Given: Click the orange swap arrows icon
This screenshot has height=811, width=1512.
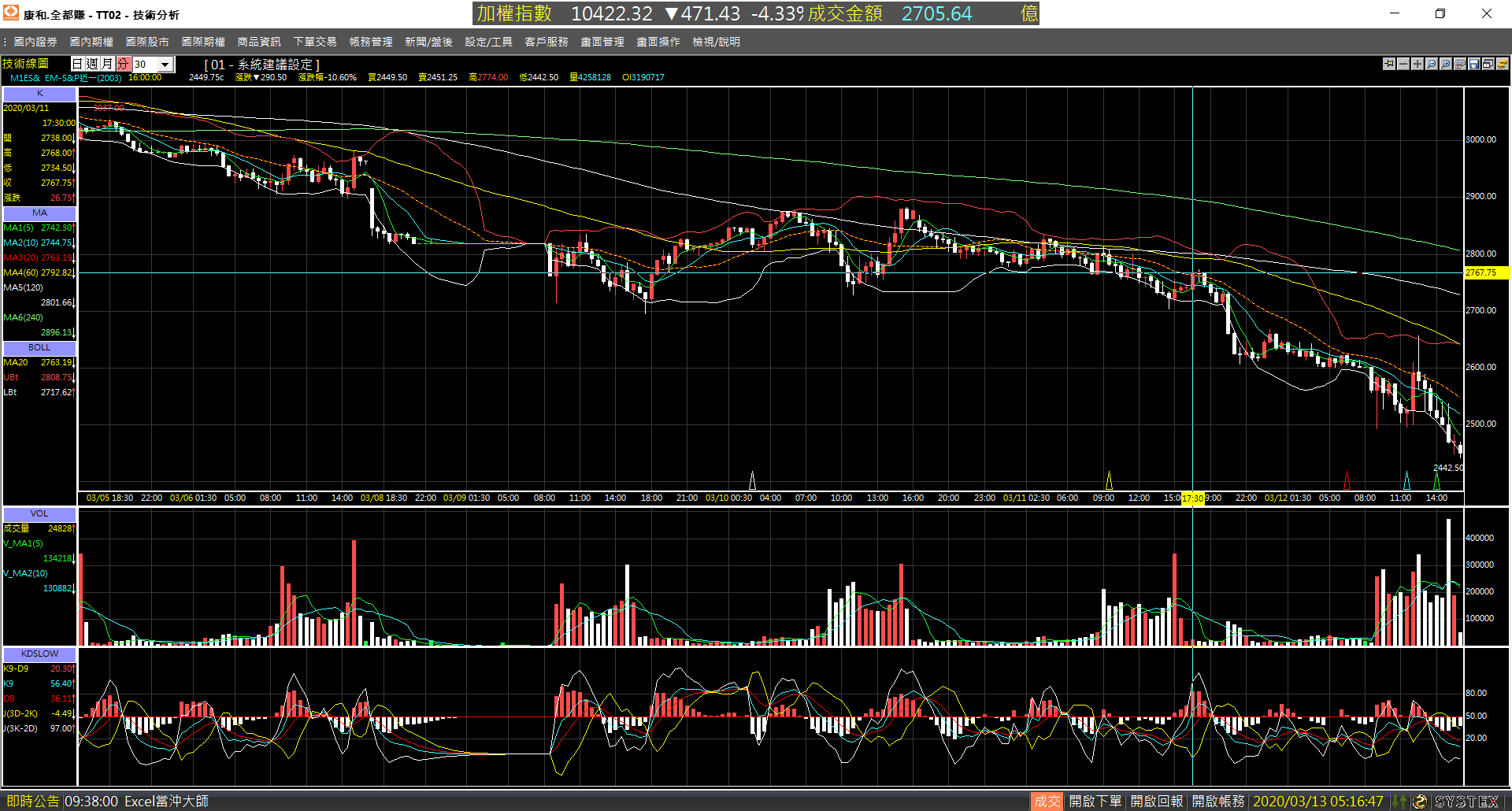Looking at the screenshot, I should (1503, 64).
